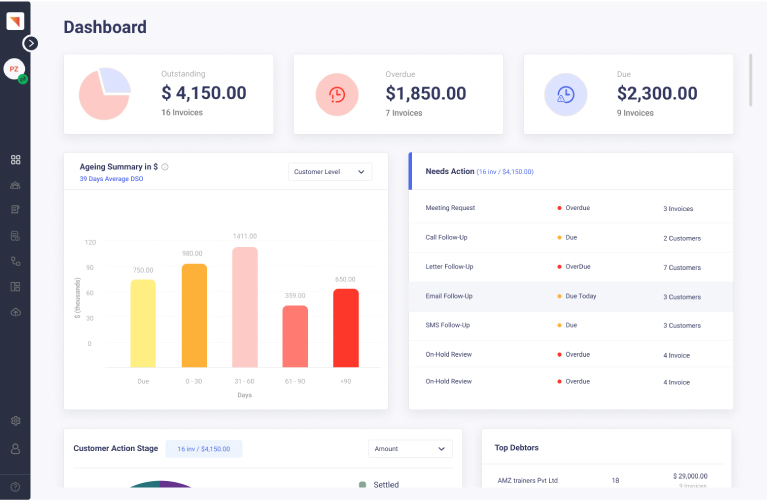Expand the sidebar with the arrow button
The image size is (767, 501).
30,44
